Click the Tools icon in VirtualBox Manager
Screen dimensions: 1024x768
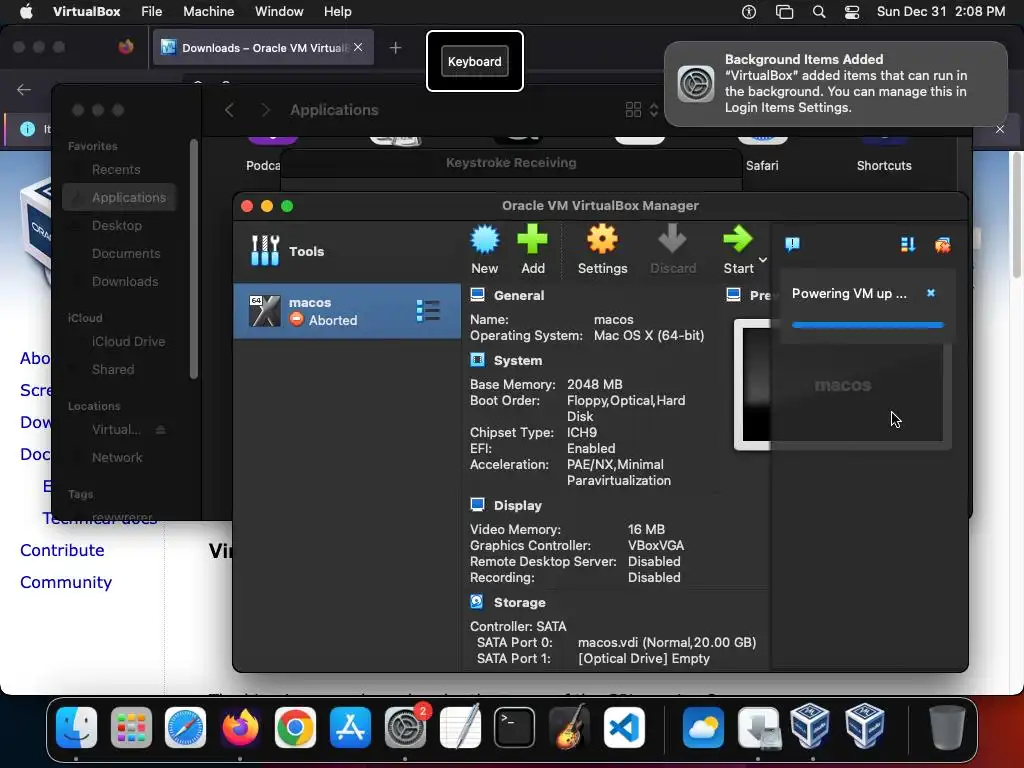coord(265,251)
